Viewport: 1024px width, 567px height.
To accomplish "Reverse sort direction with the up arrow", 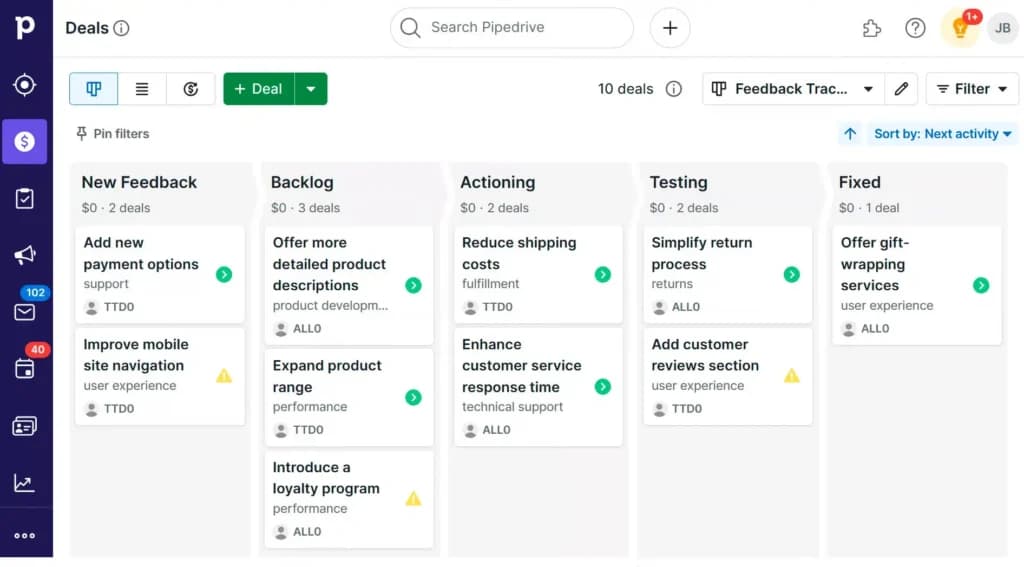I will point(850,134).
